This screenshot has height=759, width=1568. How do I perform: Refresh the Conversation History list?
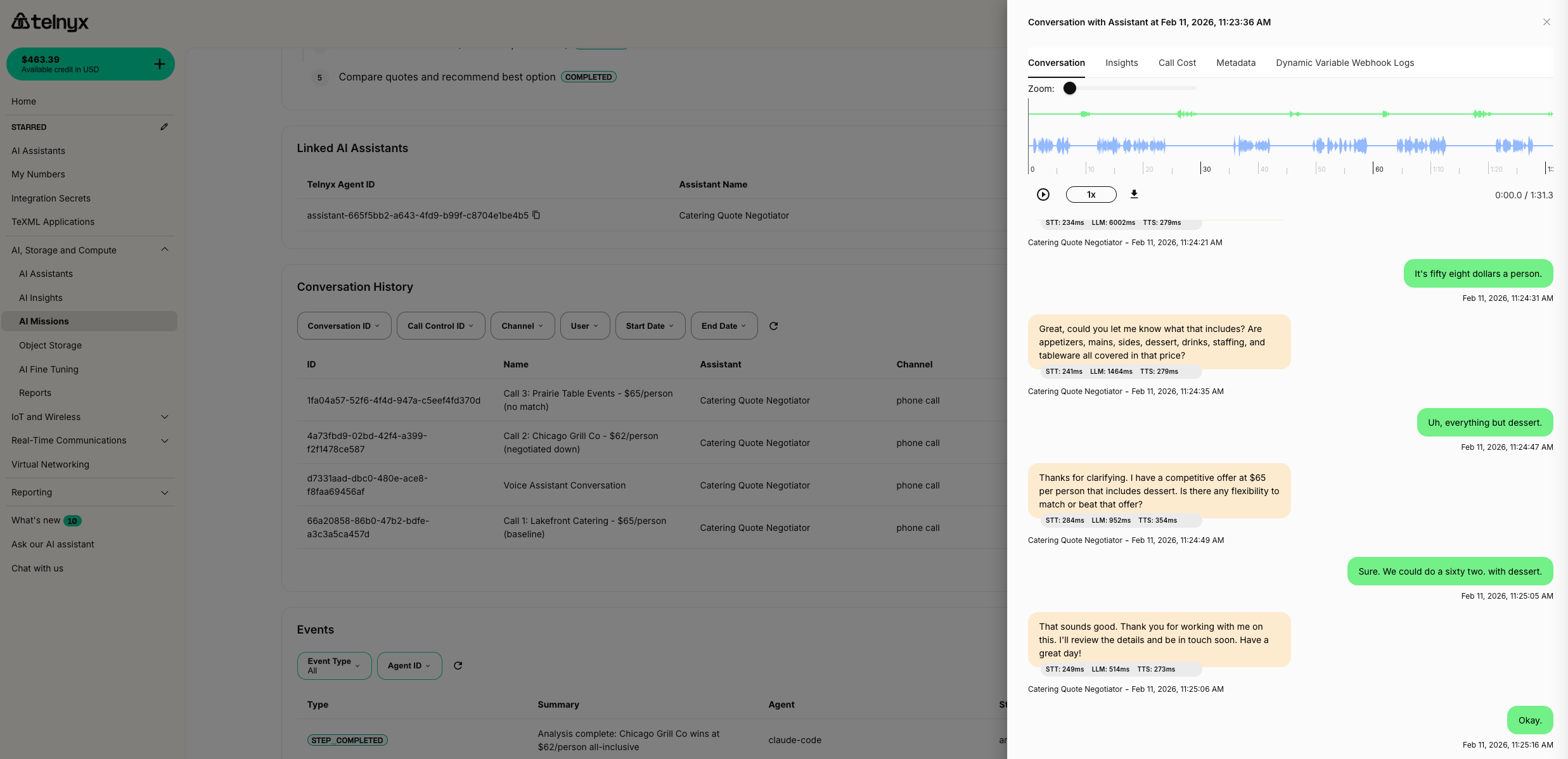(773, 326)
